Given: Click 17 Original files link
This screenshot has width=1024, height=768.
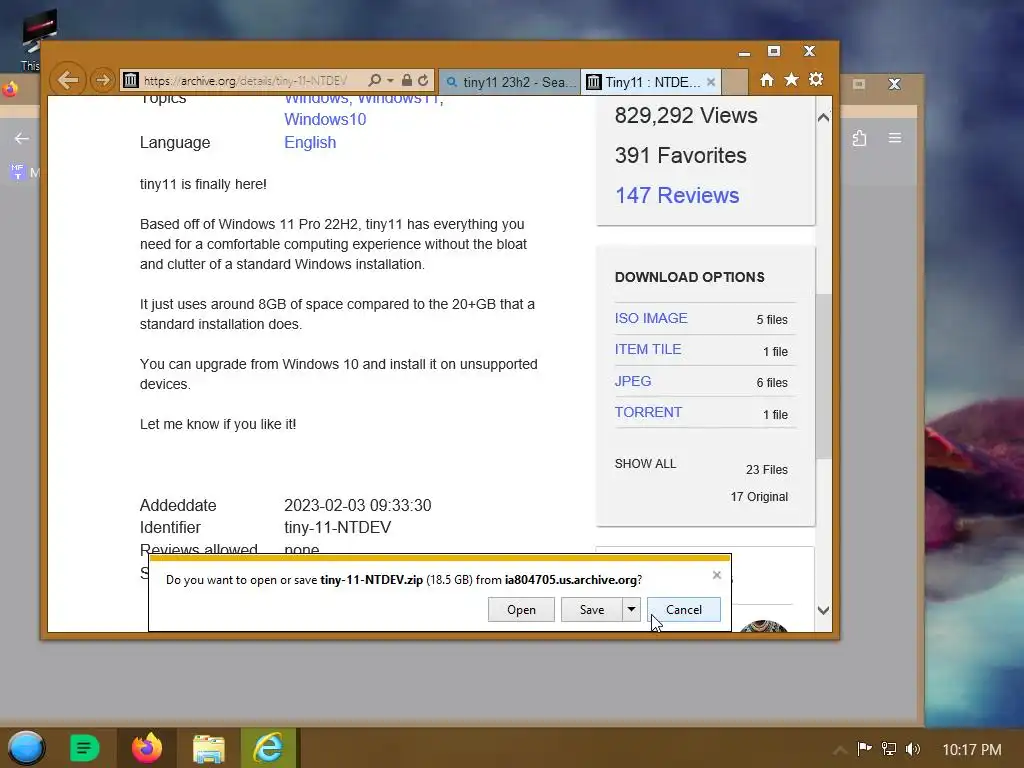Looking at the screenshot, I should click(759, 497).
